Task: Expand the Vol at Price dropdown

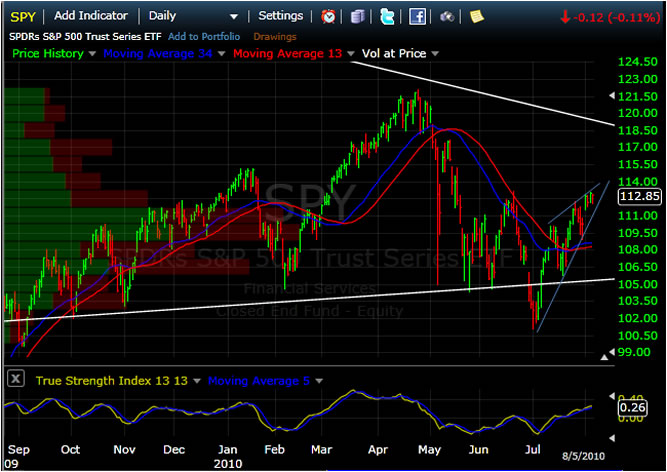Action: coord(434,53)
